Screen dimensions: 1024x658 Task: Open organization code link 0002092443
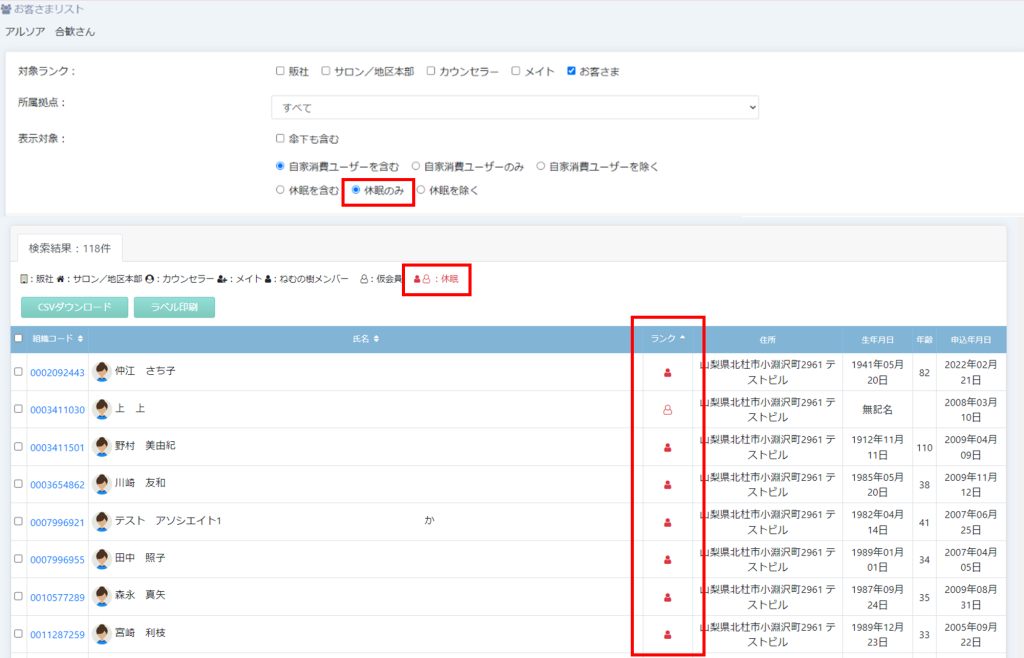[x=57, y=372]
